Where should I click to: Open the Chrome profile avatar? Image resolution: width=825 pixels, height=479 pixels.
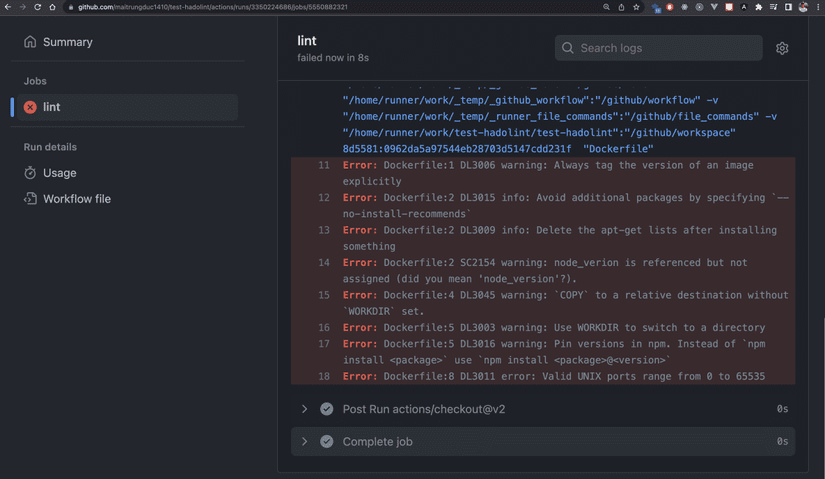803,7
